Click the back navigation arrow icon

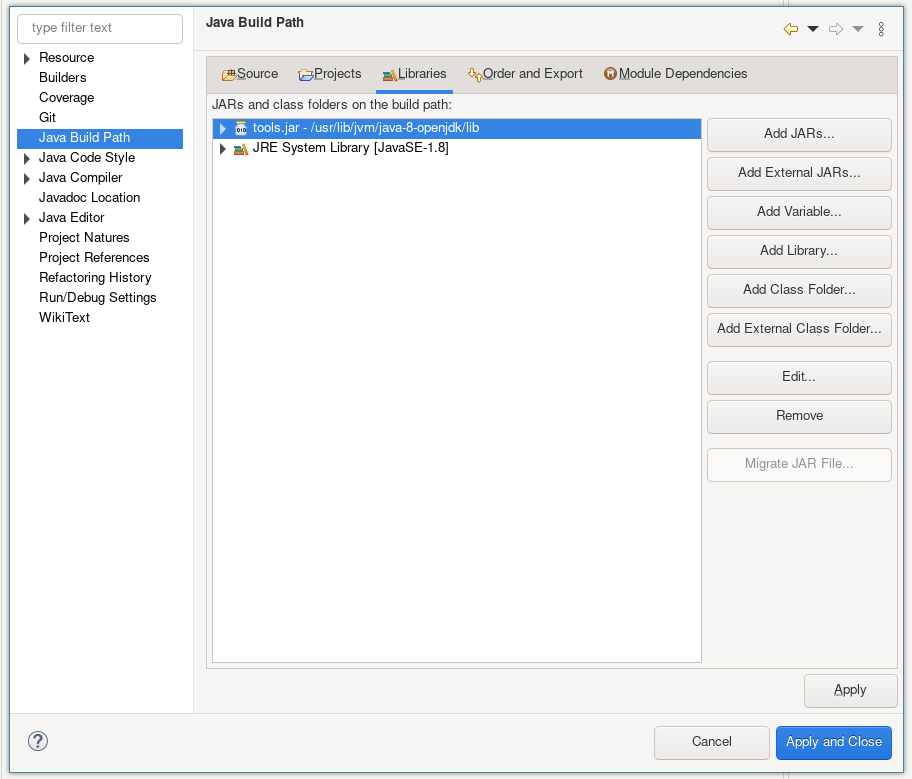[x=790, y=29]
